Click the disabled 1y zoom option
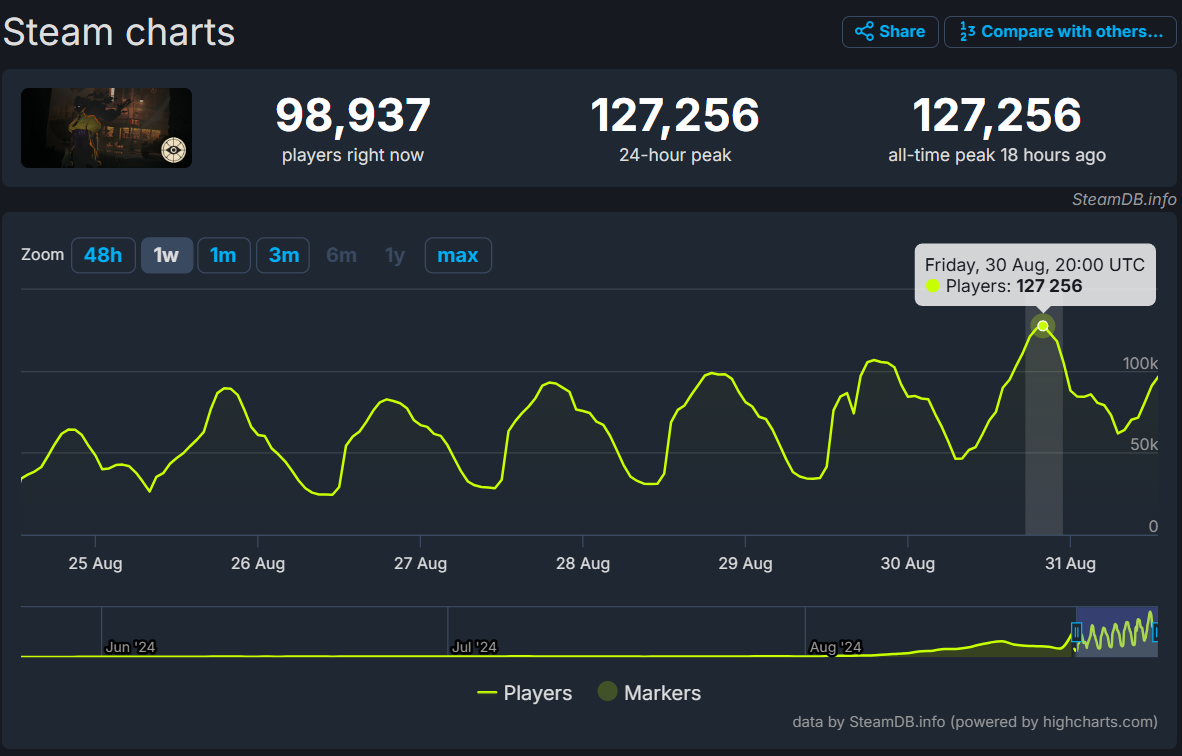The image size is (1182, 756). point(395,255)
